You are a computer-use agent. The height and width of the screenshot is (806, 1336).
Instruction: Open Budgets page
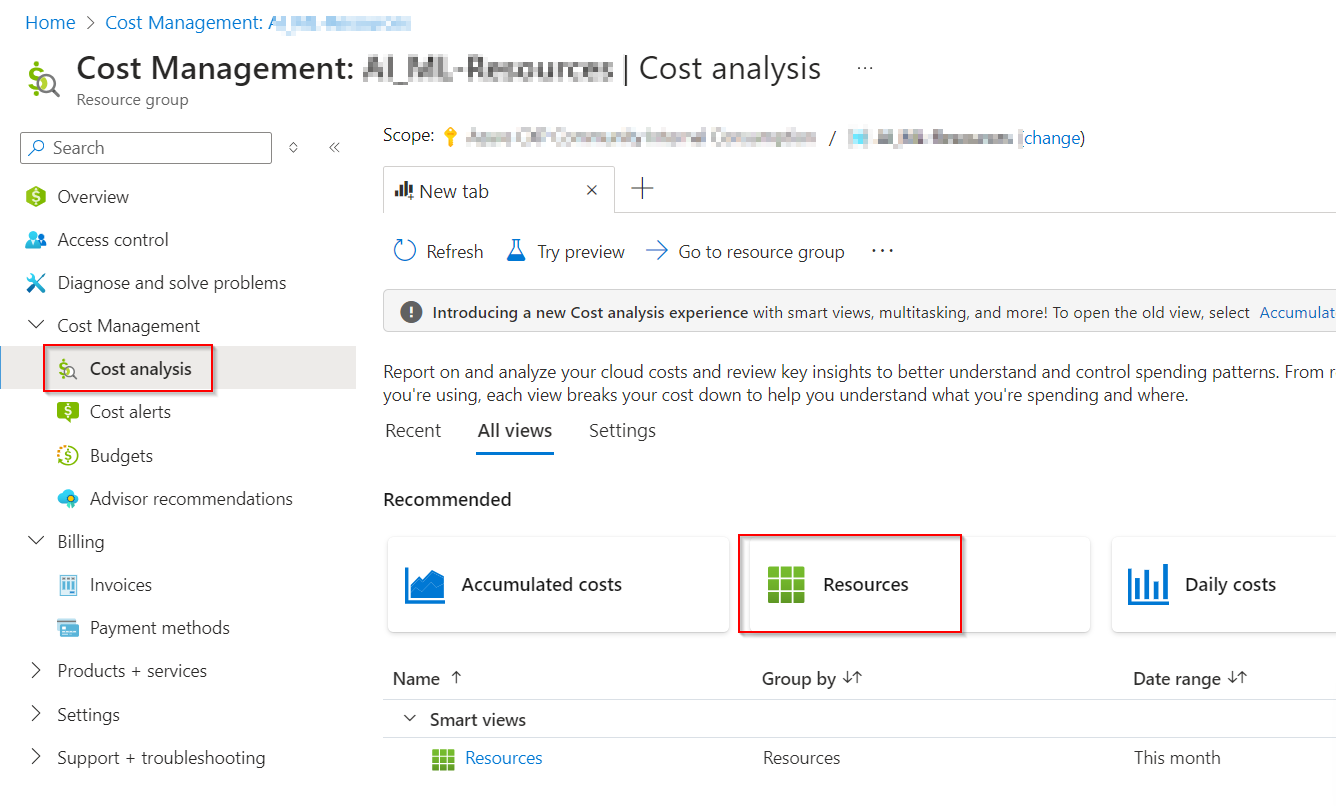(x=121, y=456)
